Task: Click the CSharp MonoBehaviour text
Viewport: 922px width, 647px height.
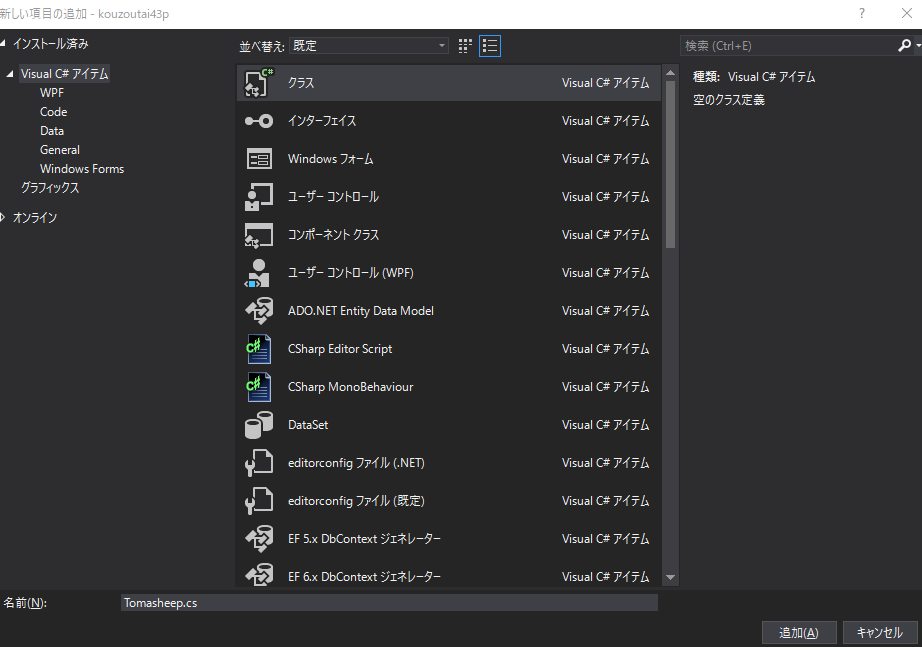Action: [350, 387]
